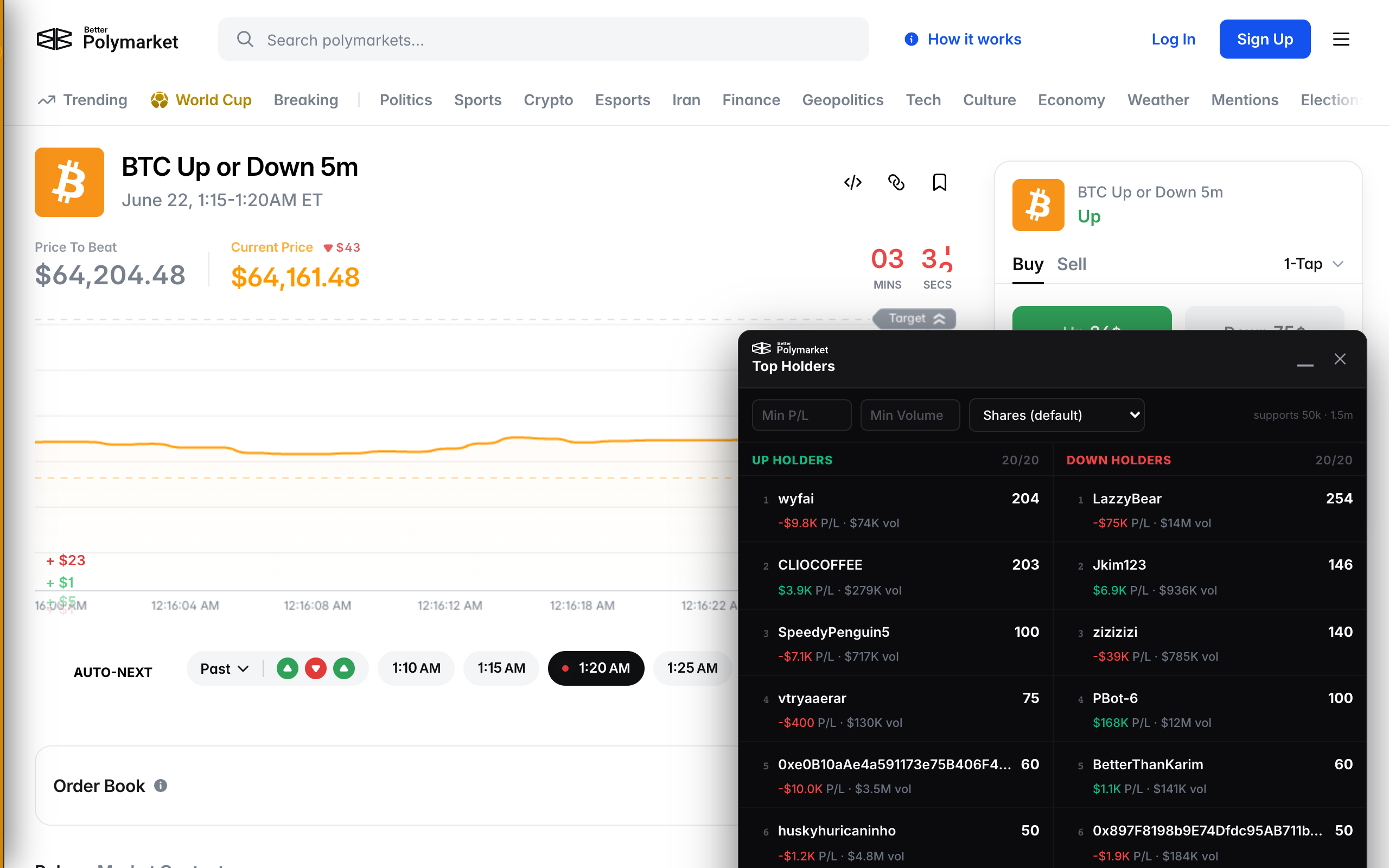
Task: Click the red down result circle
Action: coord(316,668)
